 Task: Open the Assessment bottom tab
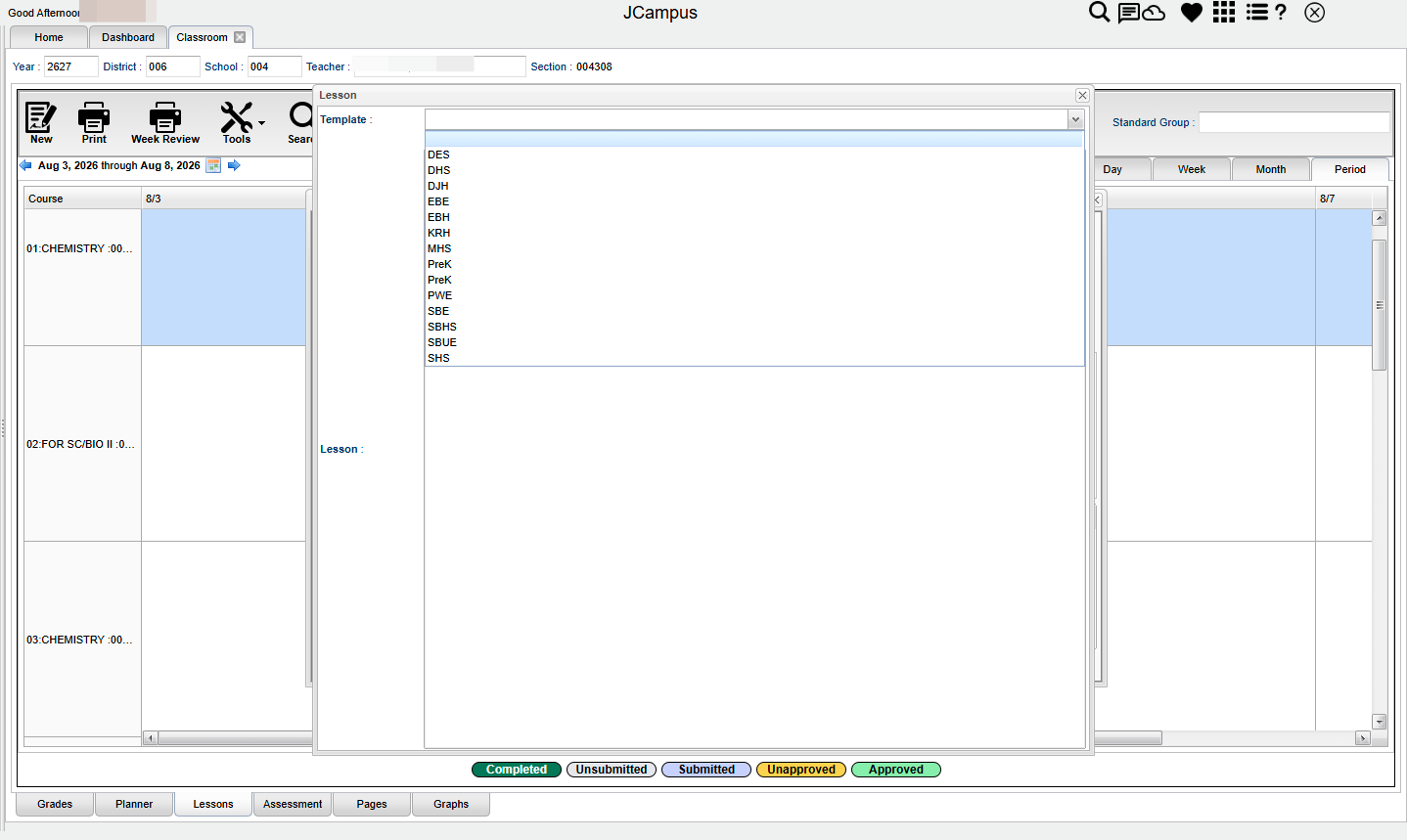pos(293,804)
